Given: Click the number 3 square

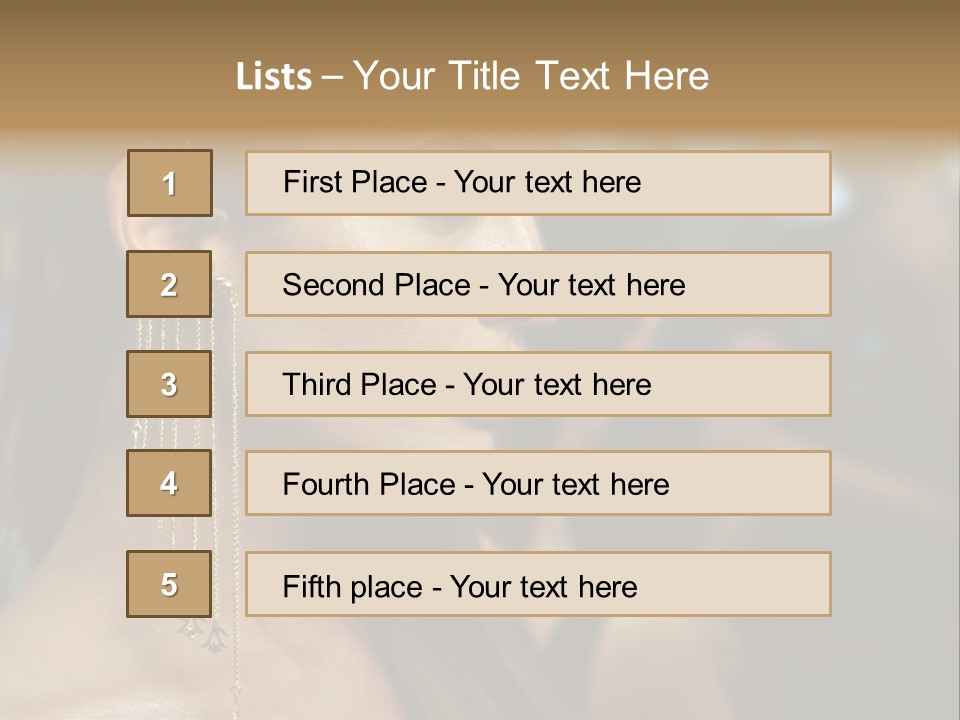Looking at the screenshot, I should pos(169,384).
